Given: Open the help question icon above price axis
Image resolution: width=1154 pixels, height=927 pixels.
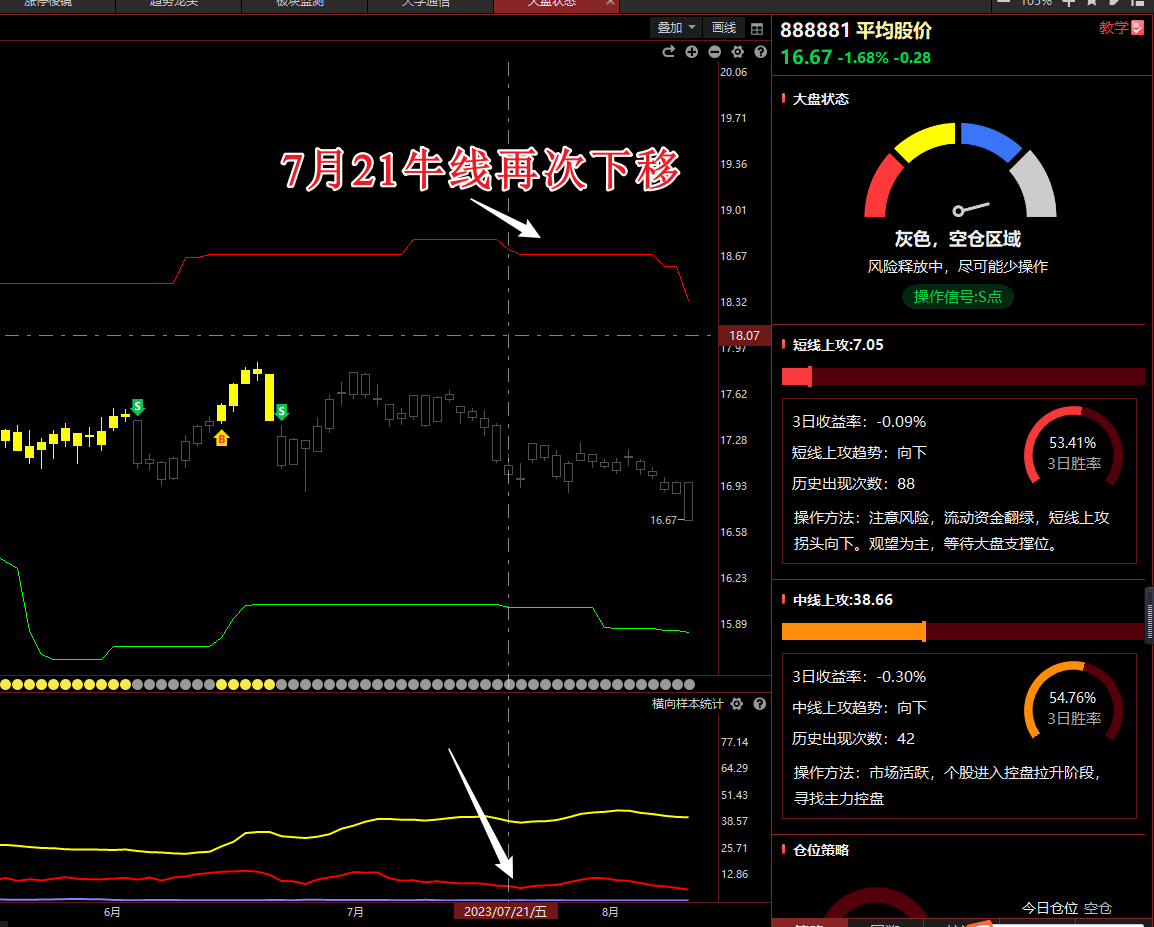Looking at the screenshot, I should click(x=761, y=52).
